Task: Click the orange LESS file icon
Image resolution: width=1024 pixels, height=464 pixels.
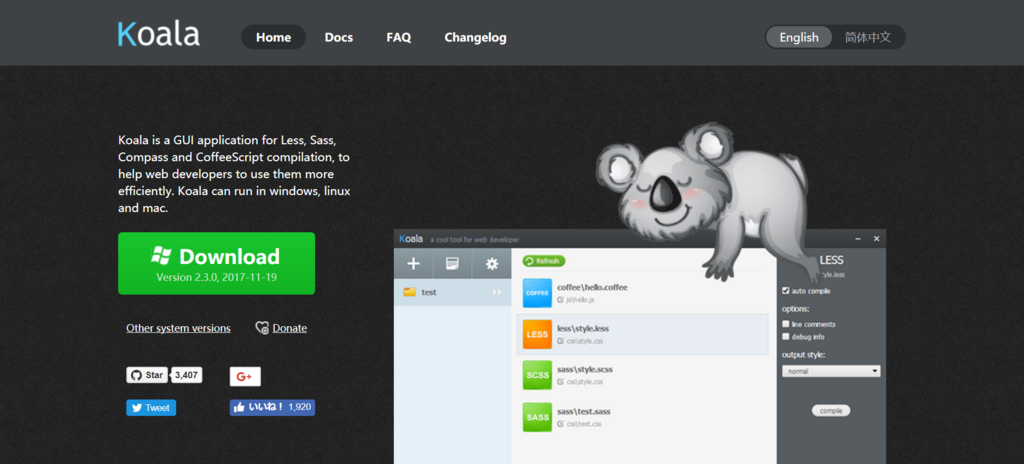Action: pos(537,334)
